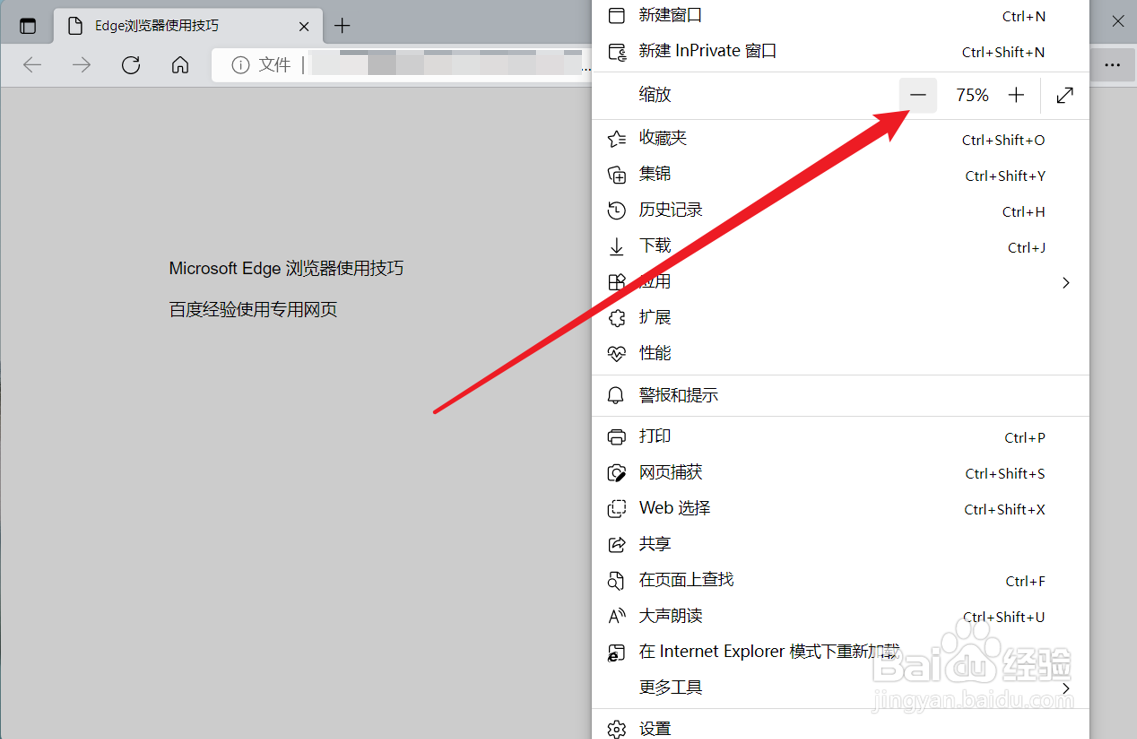Image resolution: width=1137 pixels, height=739 pixels.
Task: Open the home page
Action: (180, 65)
